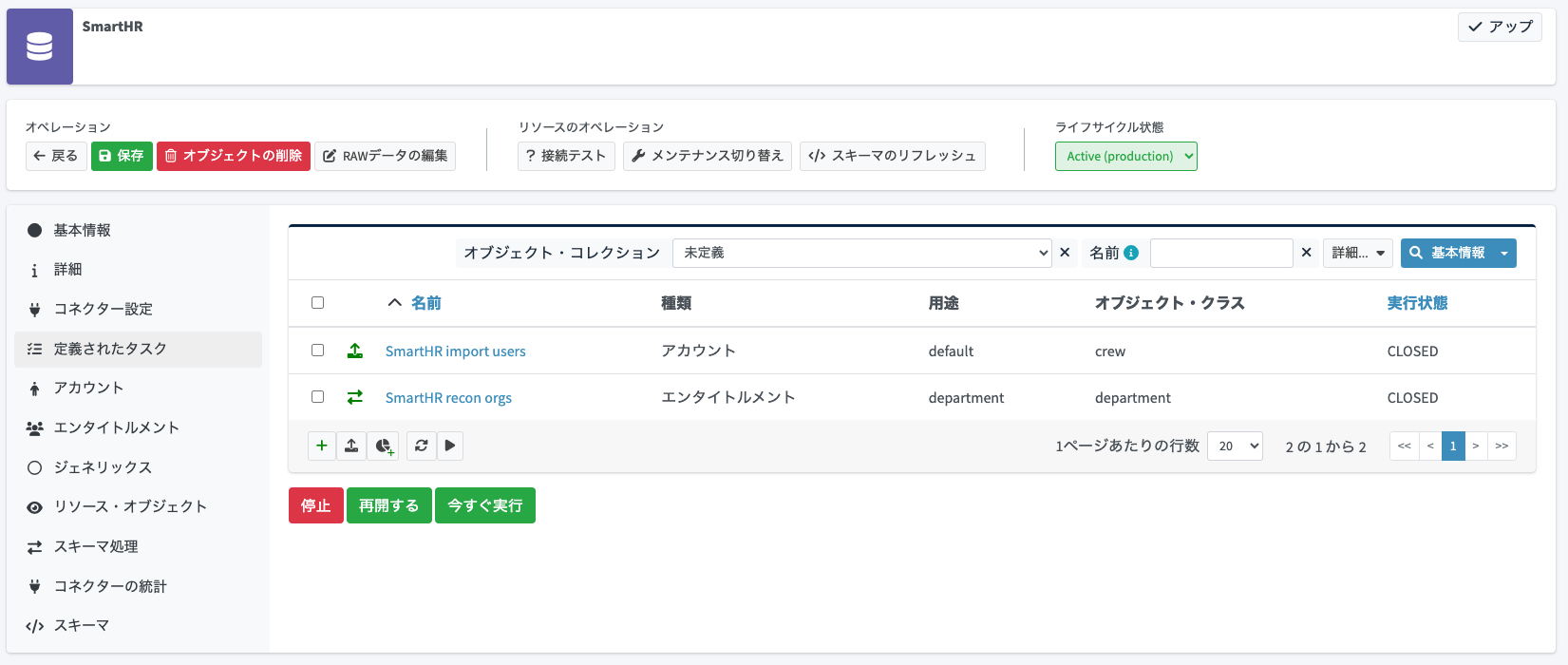Screen dimensions: 1568x665
Task: Open the 詳細 sidebar item
Action: (x=139, y=270)
